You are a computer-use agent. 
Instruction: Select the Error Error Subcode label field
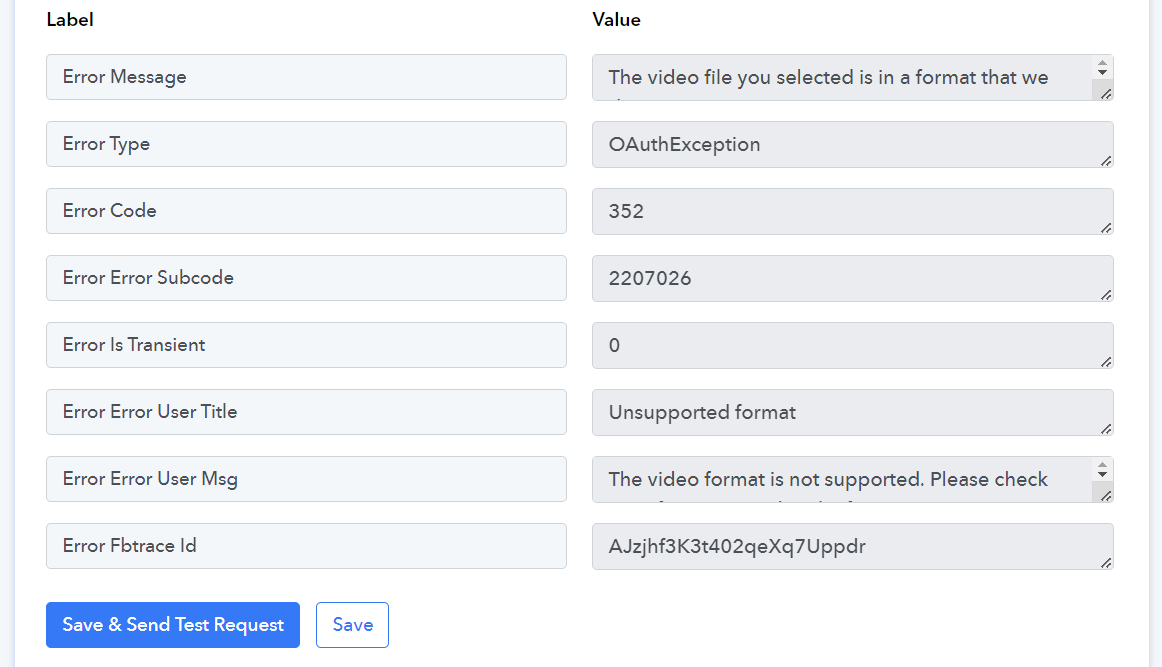pyautogui.click(x=306, y=278)
